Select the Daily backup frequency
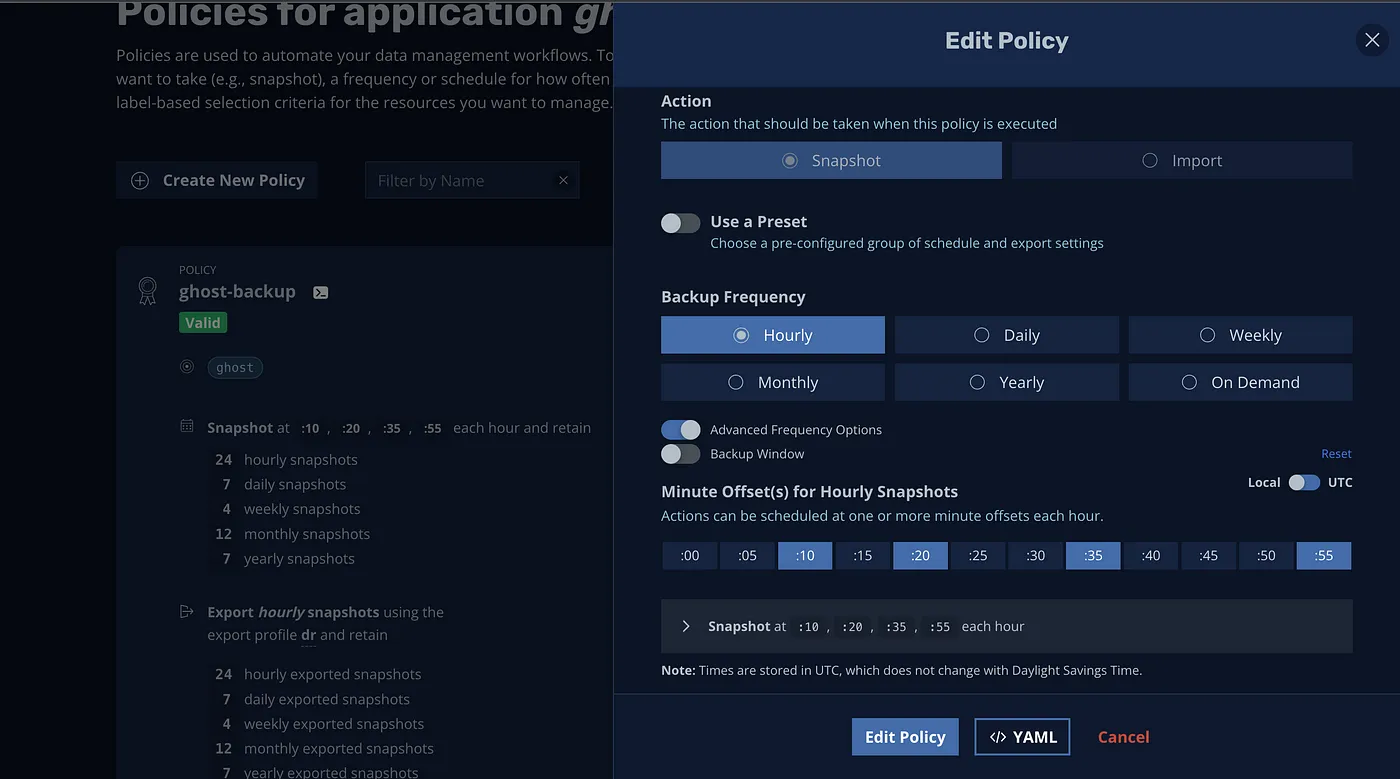The height and width of the screenshot is (779, 1400). coord(1006,335)
